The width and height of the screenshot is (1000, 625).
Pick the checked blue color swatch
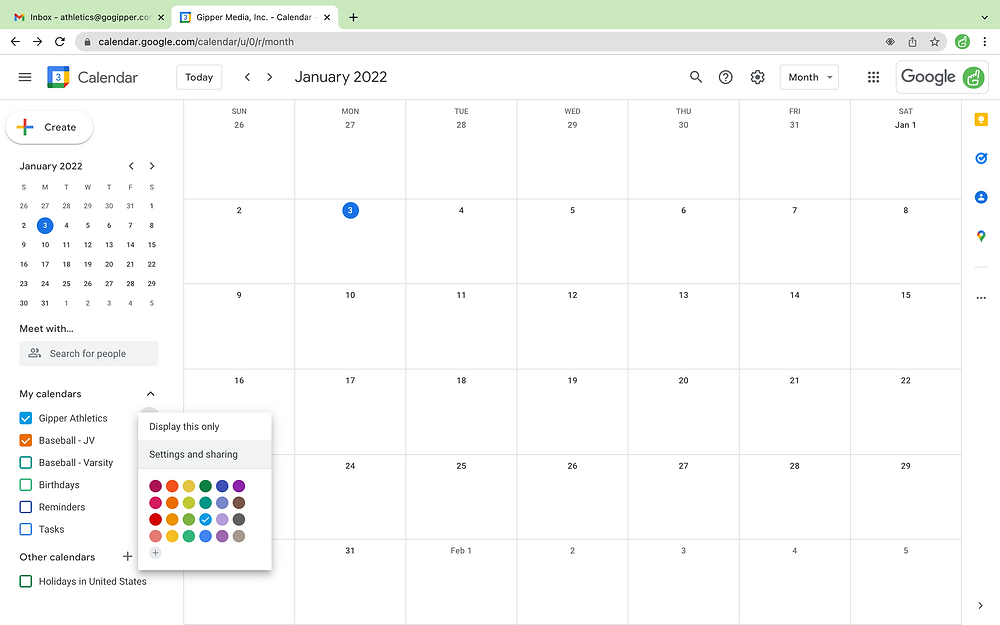point(205,520)
